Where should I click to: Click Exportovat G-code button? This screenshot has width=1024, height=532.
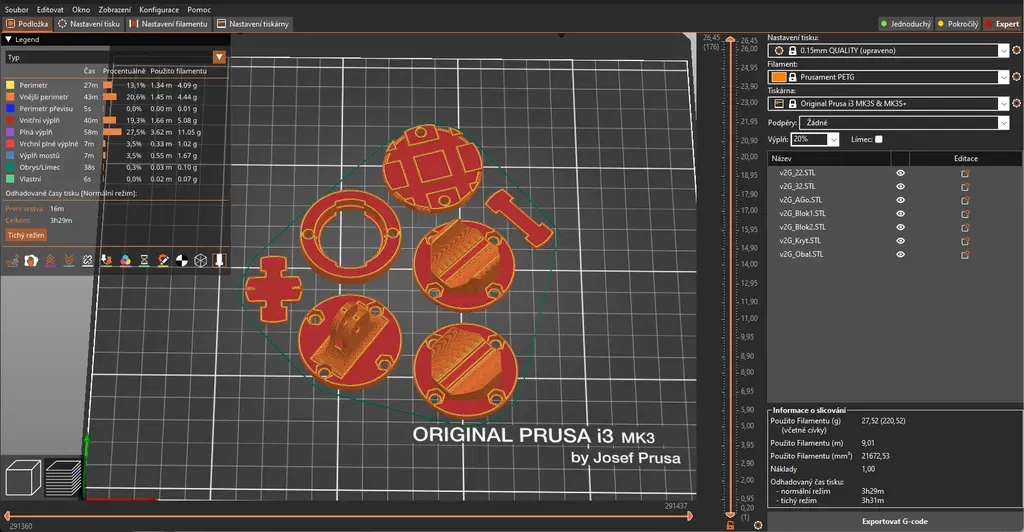[x=895, y=522]
